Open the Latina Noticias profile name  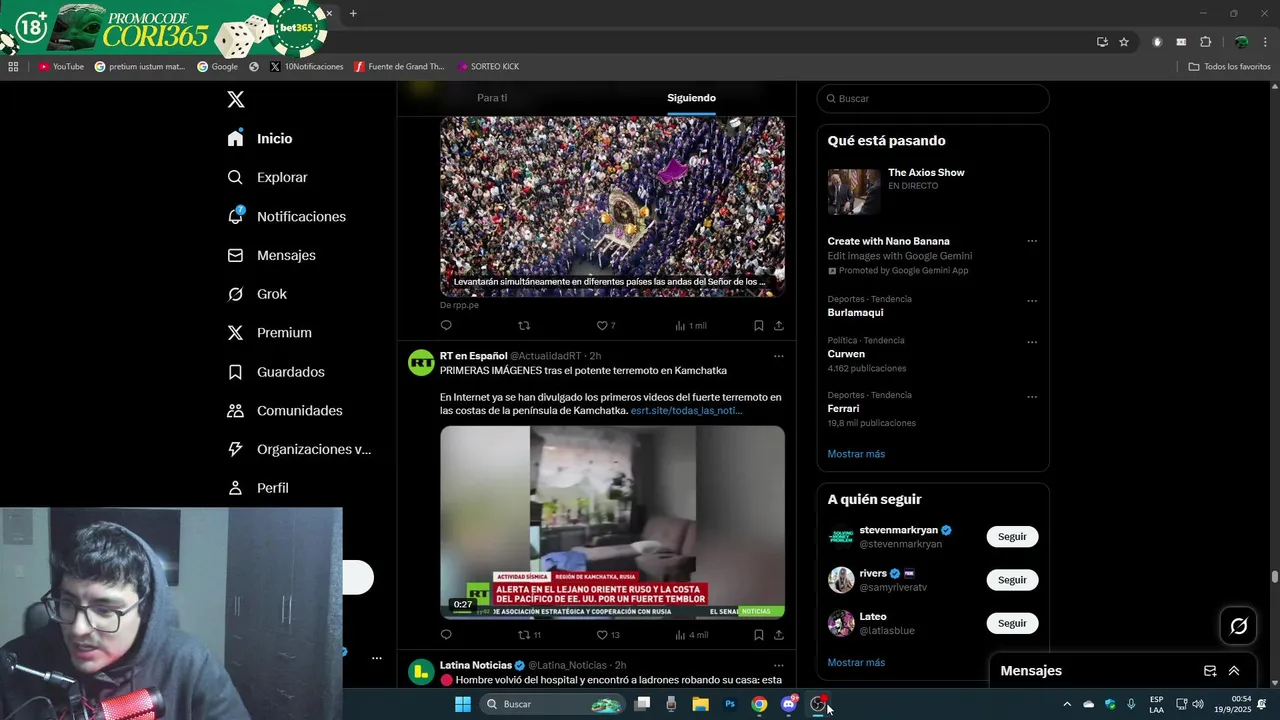click(476, 665)
